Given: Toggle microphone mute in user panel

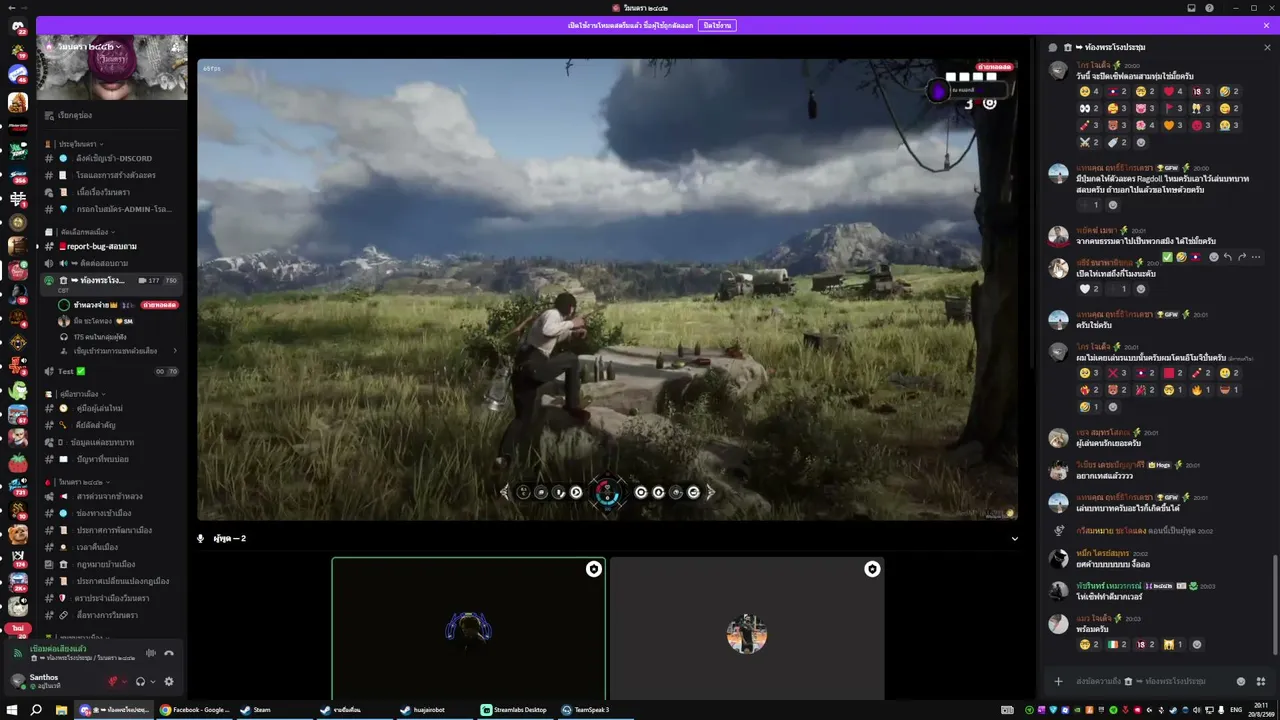Looking at the screenshot, I should [113, 682].
